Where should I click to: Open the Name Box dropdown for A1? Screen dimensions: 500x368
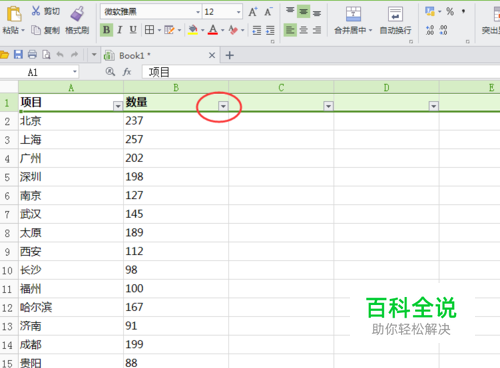pyautogui.click(x=75, y=72)
